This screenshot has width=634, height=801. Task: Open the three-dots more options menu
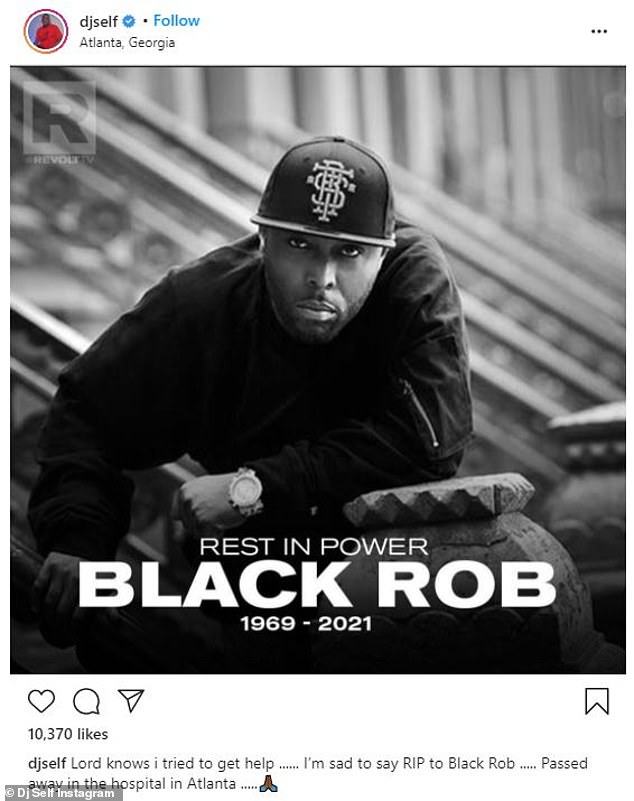click(x=599, y=32)
